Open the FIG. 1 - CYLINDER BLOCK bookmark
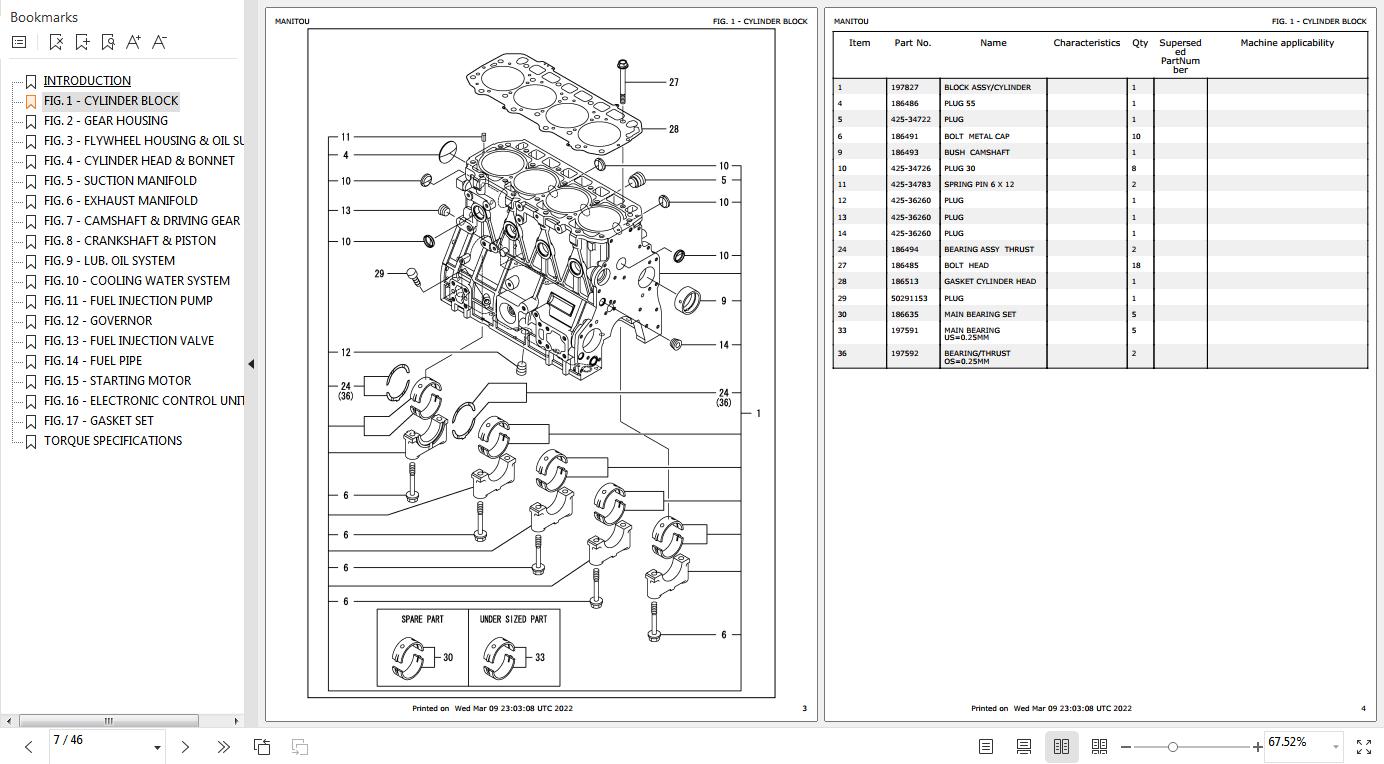 (111, 101)
